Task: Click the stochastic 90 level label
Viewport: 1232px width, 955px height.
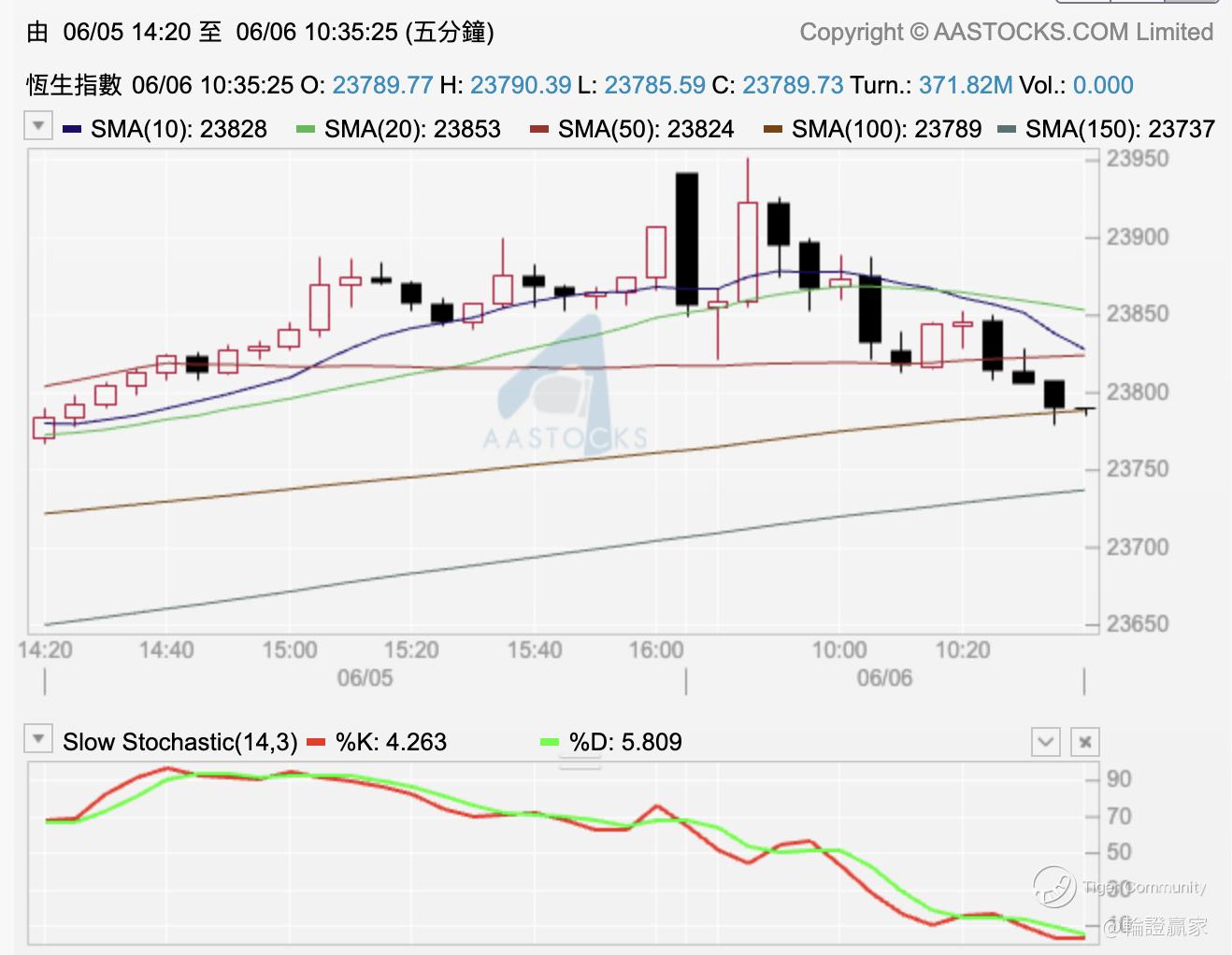Action: click(1119, 779)
